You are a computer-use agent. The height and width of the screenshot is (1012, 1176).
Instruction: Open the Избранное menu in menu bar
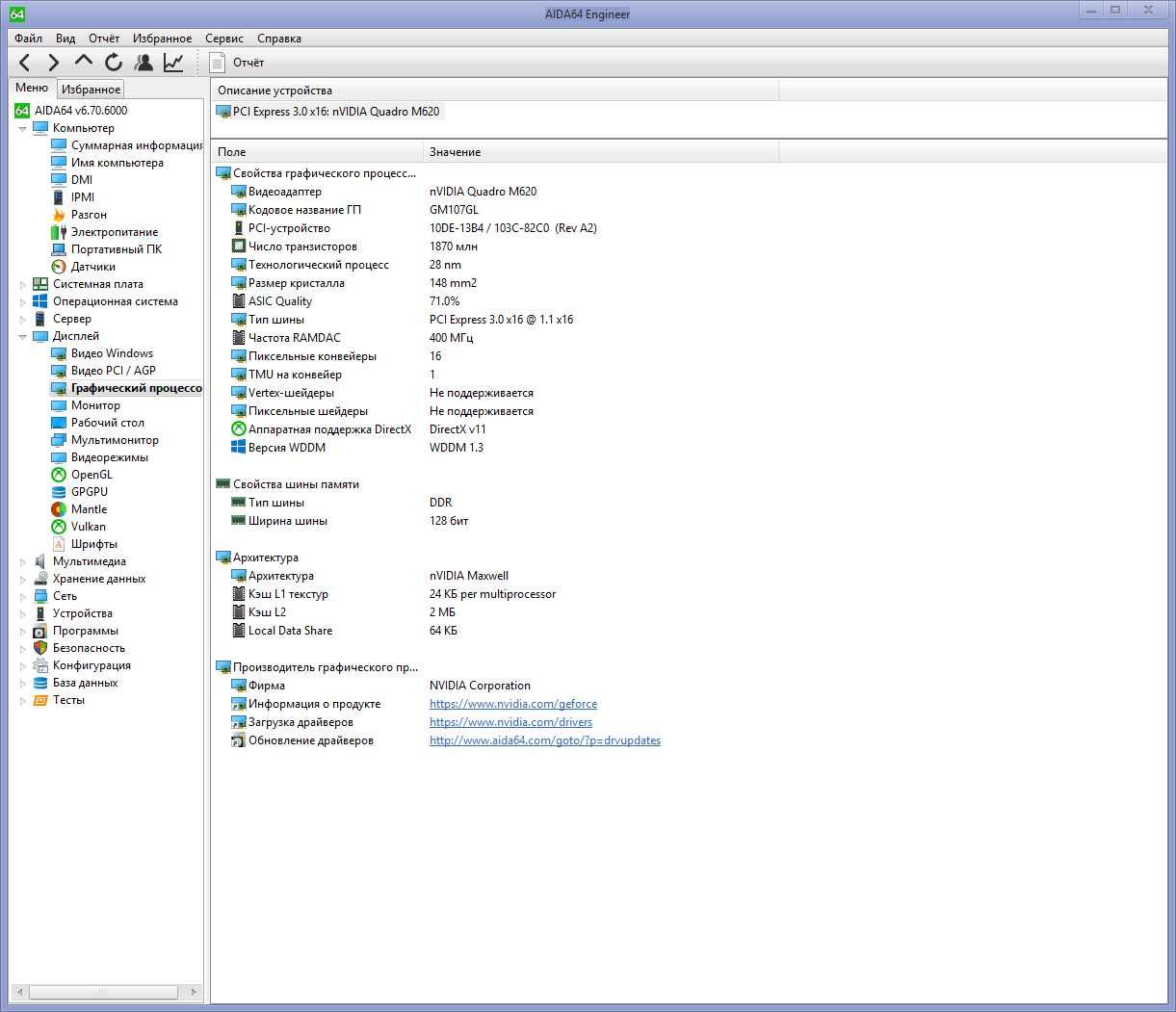[x=163, y=39]
